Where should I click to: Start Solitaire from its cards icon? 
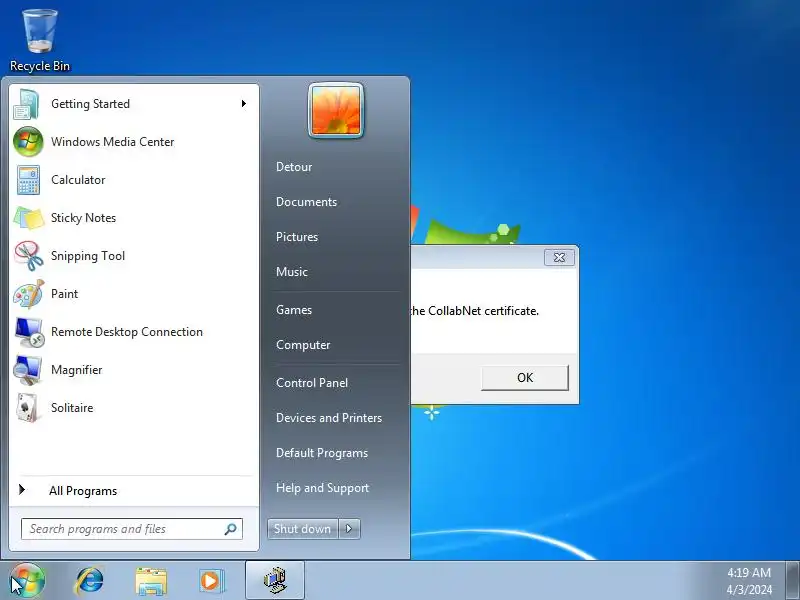point(28,408)
